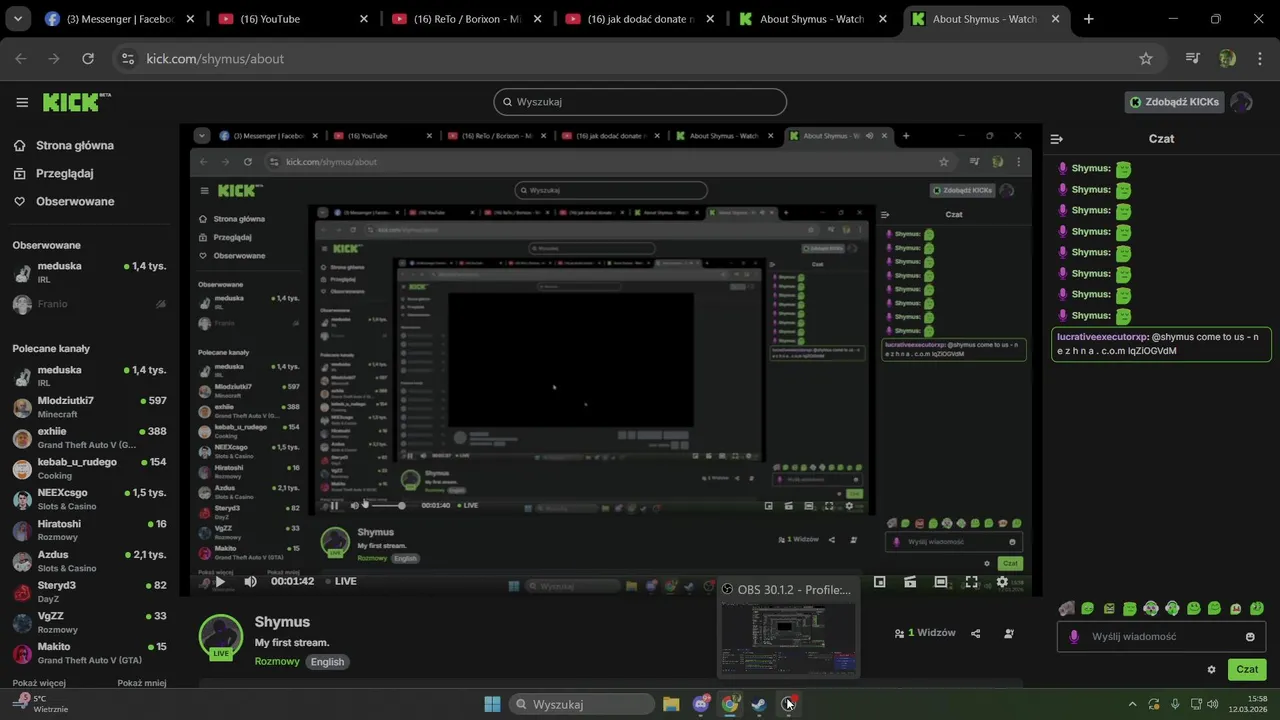Click lucrativeexecutorxp username in chat
Viewport: 1280px width, 720px height.
1103,337
